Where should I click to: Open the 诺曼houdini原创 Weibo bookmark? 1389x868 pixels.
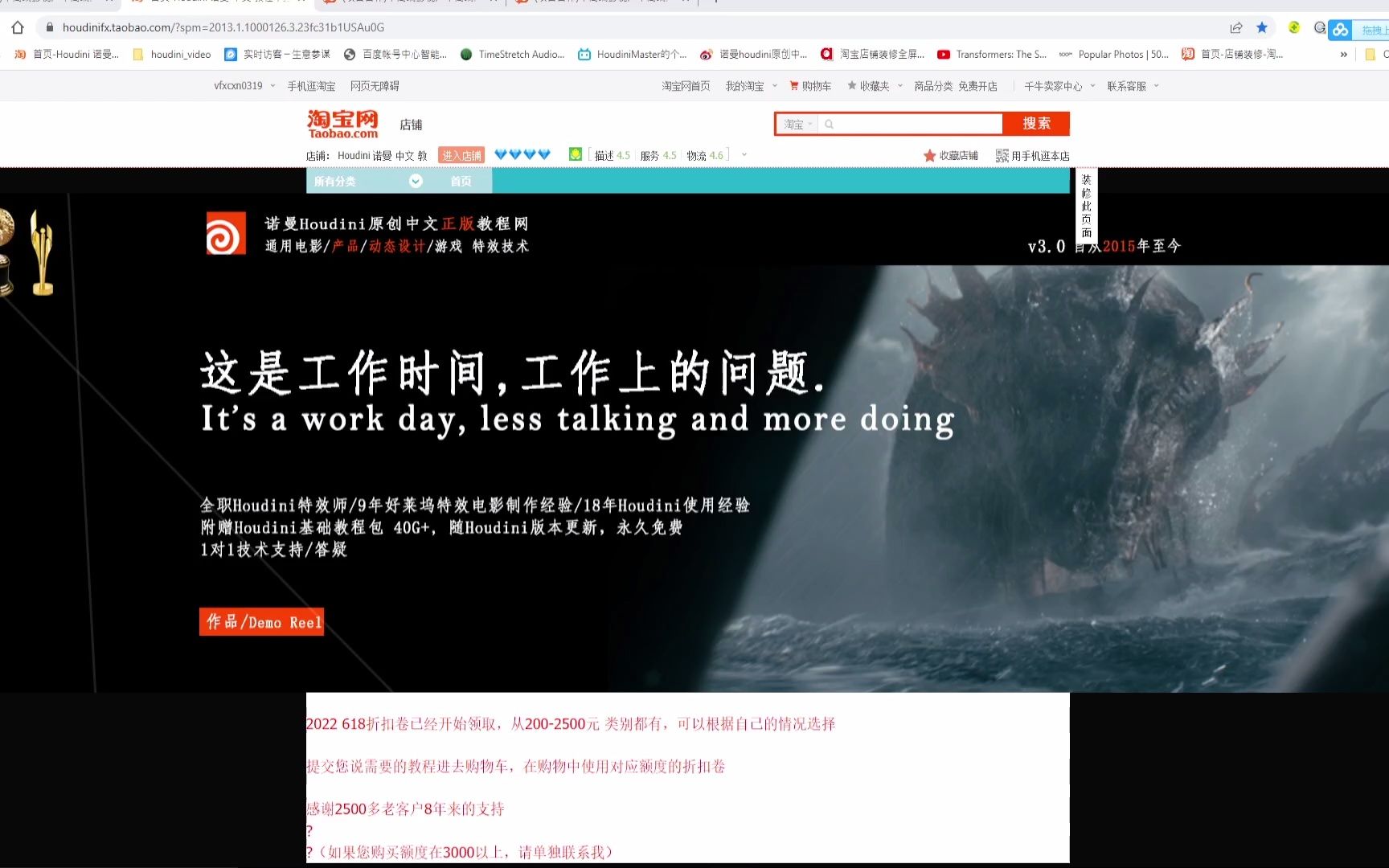tap(753, 55)
